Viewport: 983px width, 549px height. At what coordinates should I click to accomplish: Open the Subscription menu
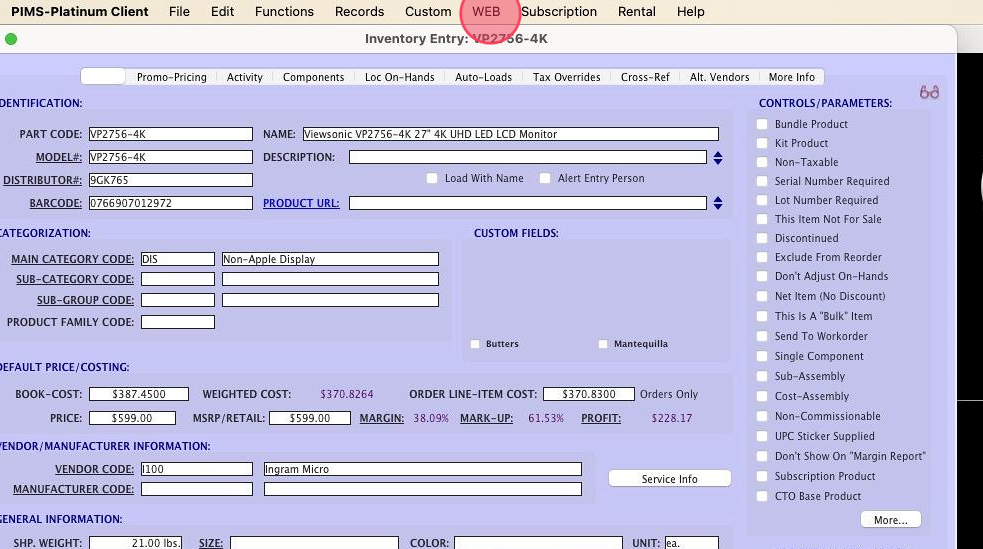(x=559, y=11)
